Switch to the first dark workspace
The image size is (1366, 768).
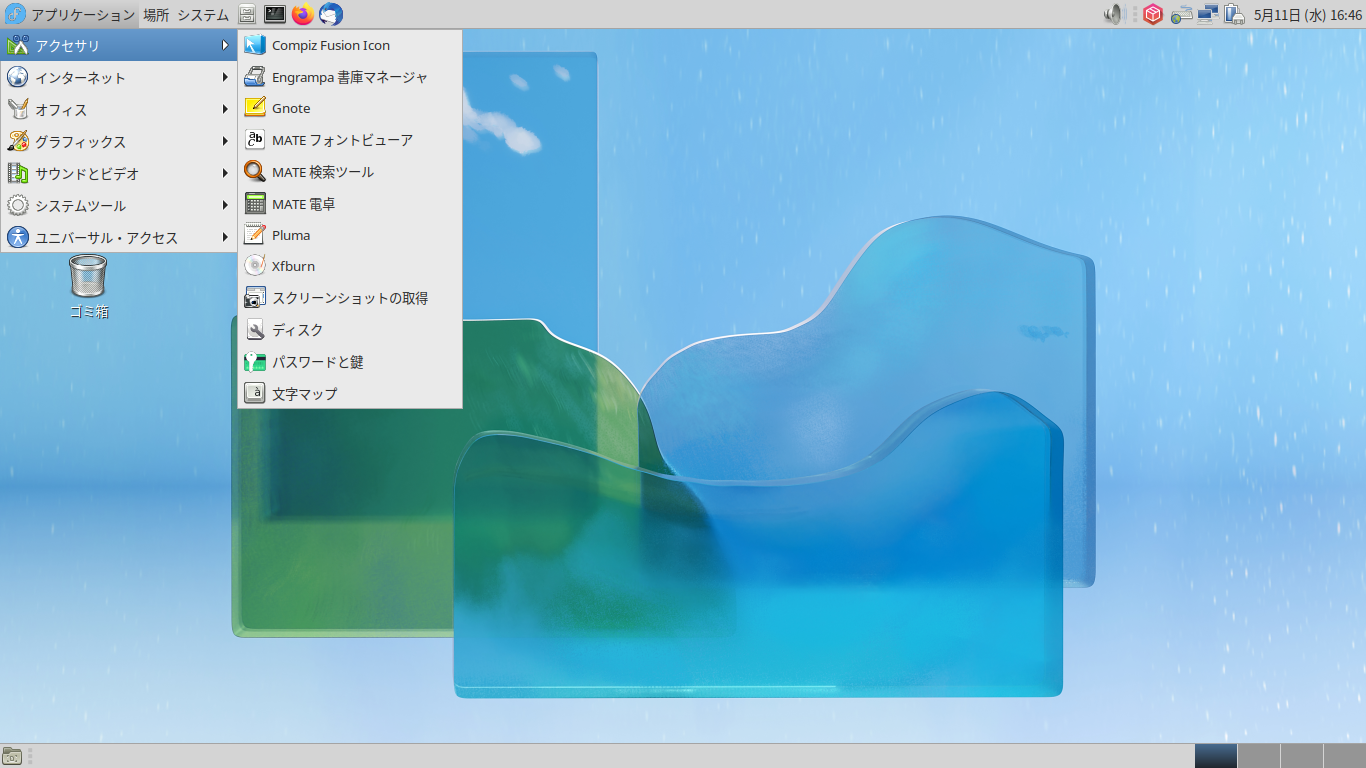tap(1215, 756)
